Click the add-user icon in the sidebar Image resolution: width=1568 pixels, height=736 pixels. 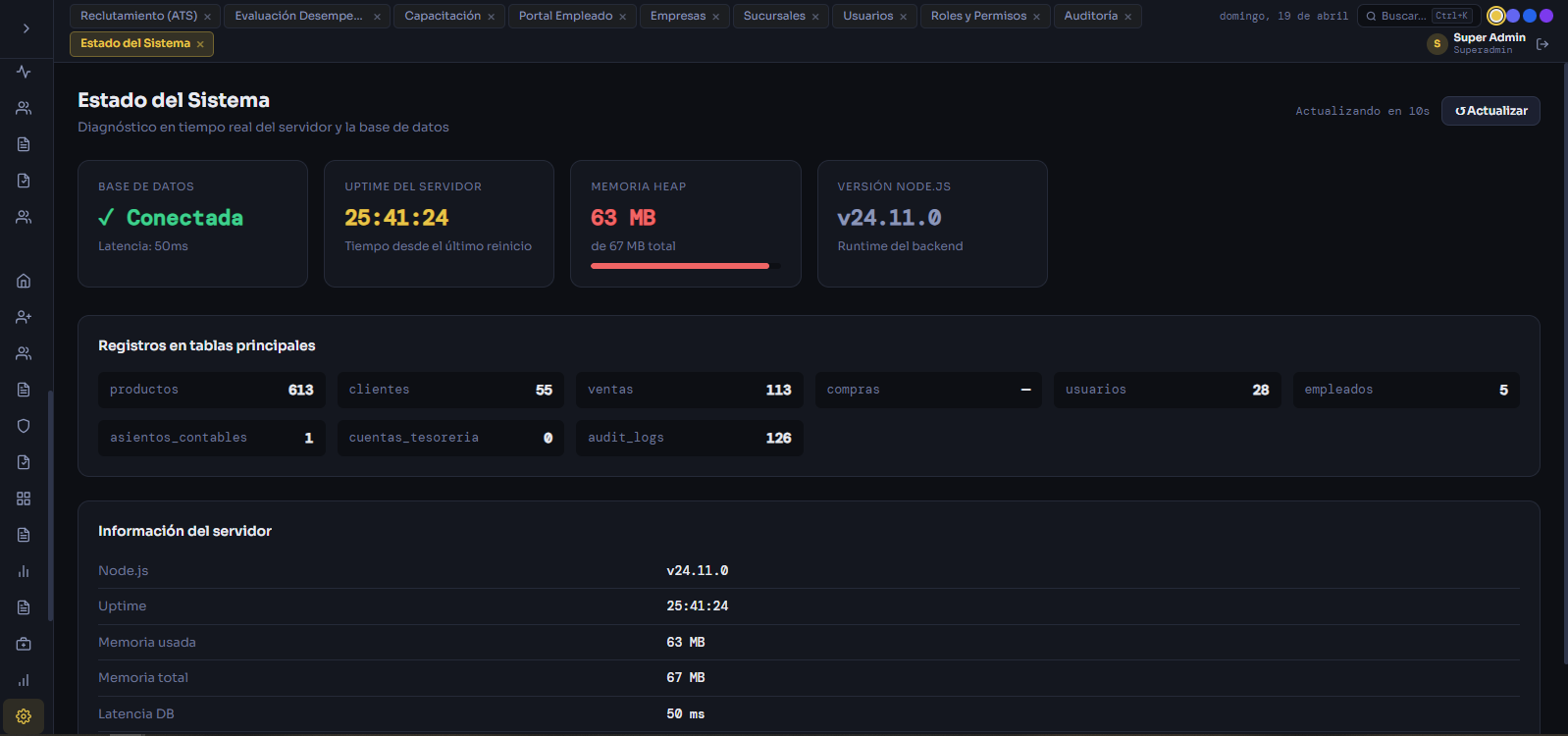(24, 317)
